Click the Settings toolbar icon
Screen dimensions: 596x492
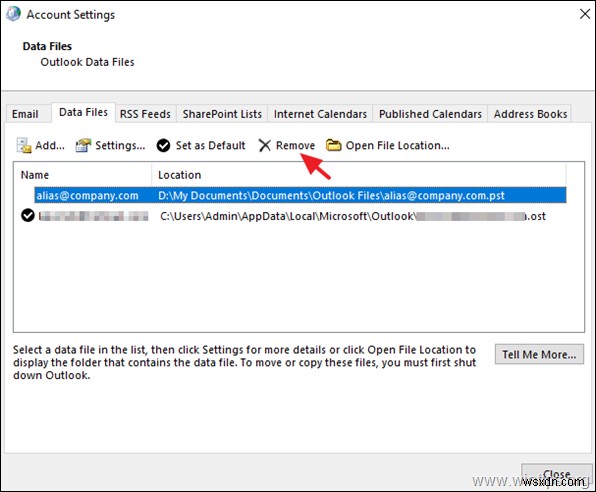(x=83, y=145)
